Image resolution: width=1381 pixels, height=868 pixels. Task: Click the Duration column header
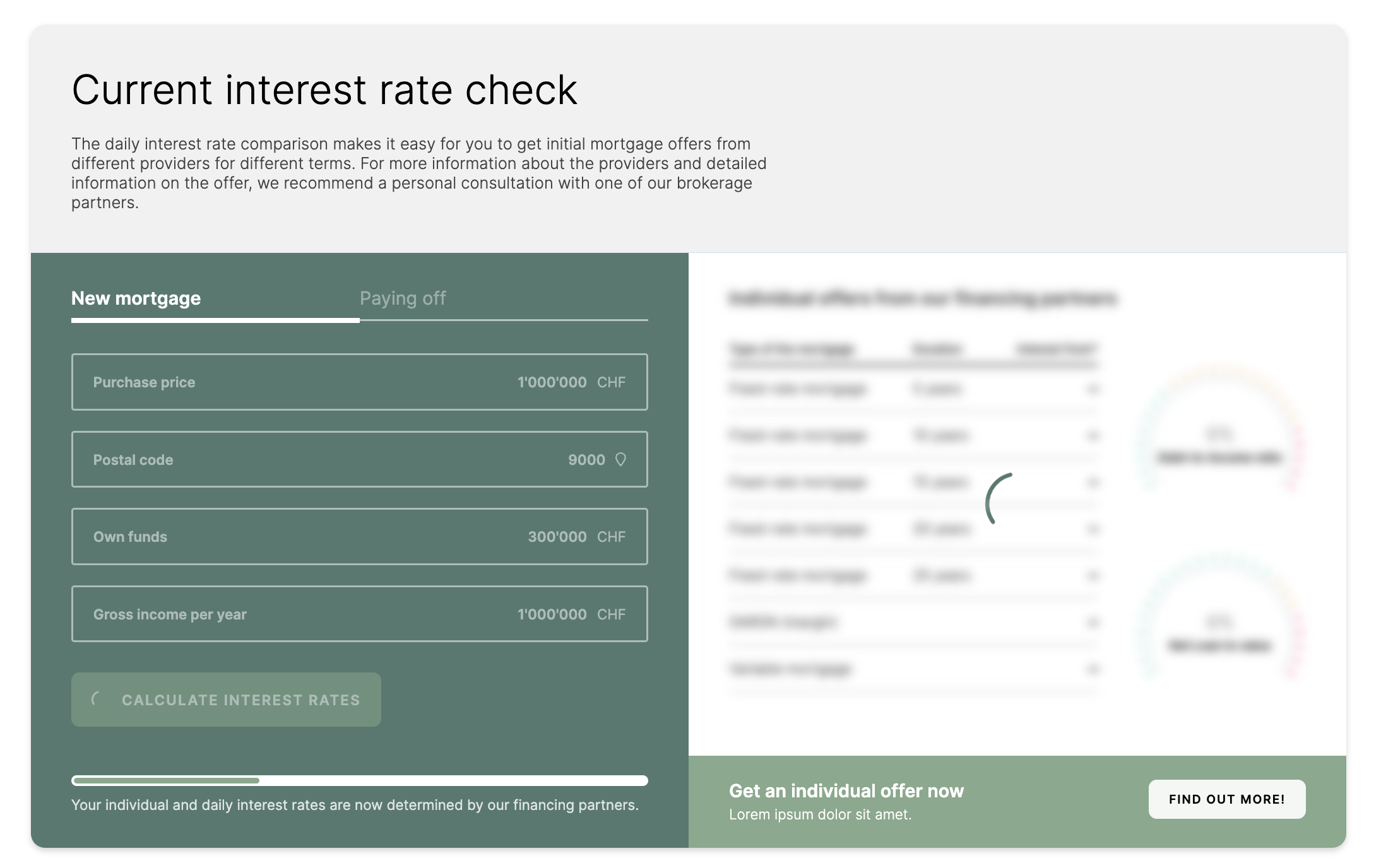937,349
